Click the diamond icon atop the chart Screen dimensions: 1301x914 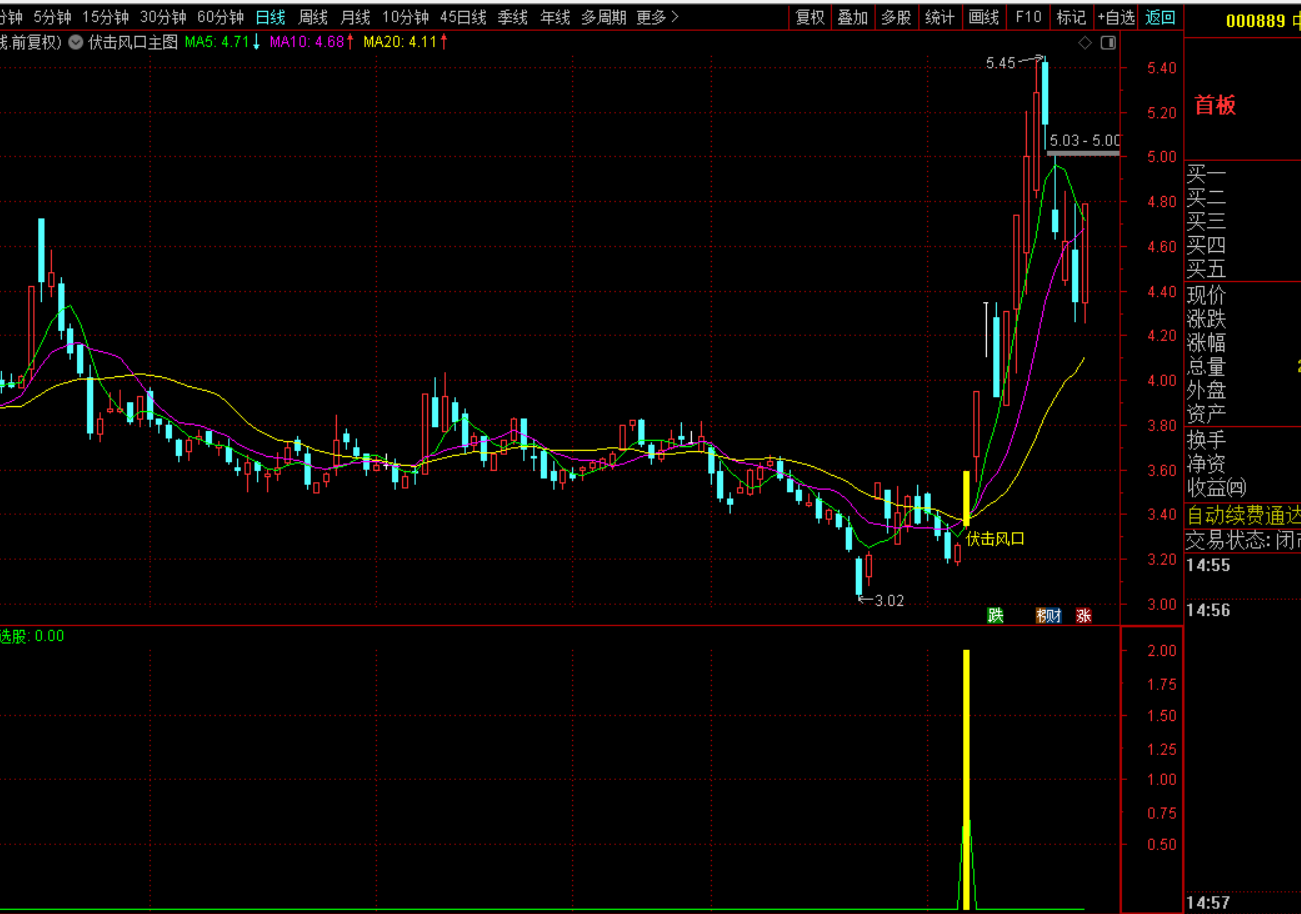tap(1085, 43)
